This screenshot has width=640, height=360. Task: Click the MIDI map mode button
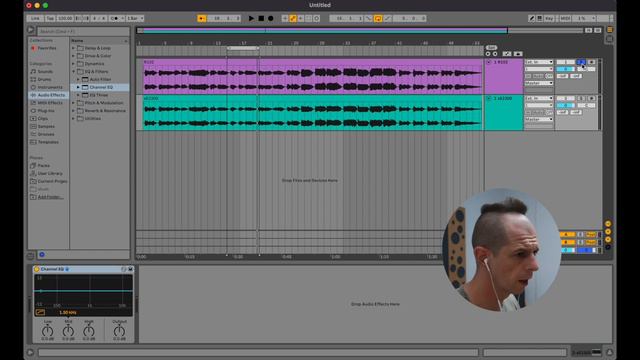[565, 18]
